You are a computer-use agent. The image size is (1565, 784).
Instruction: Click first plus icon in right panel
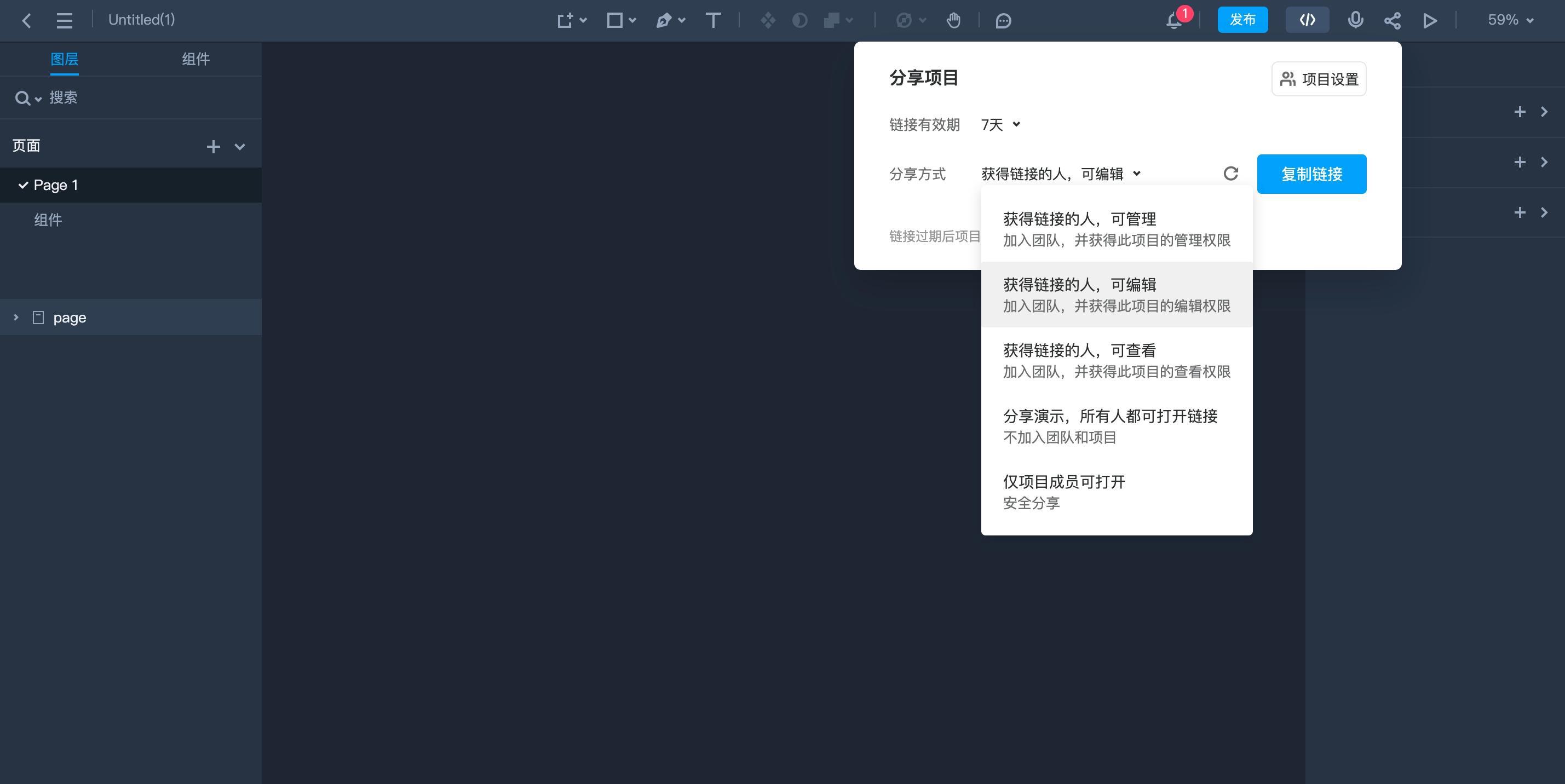1520,112
